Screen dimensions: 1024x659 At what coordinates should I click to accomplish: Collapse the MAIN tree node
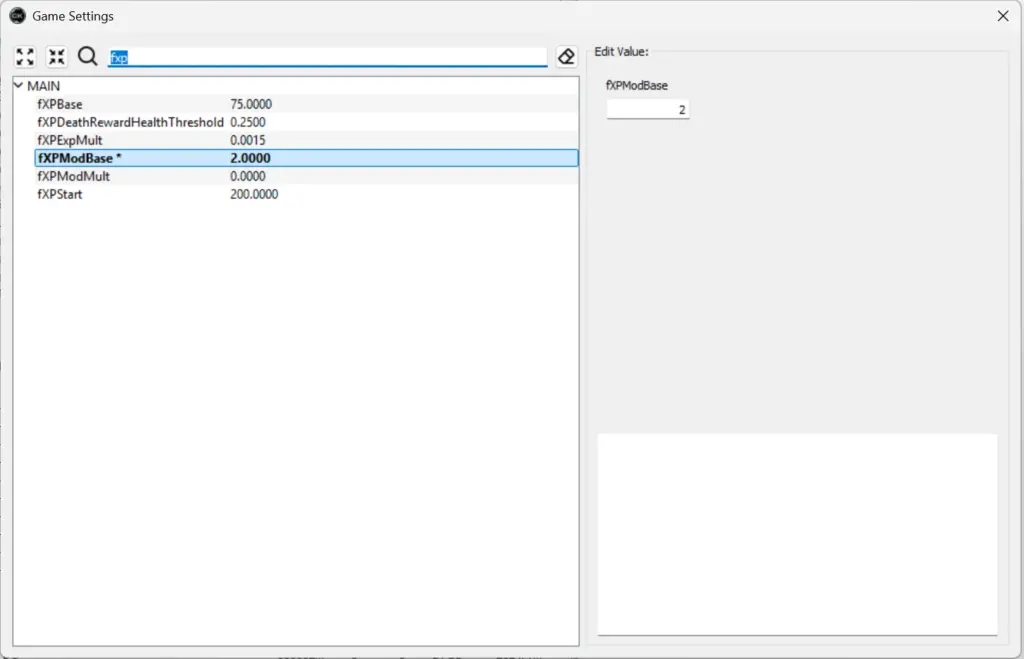click(x=18, y=86)
